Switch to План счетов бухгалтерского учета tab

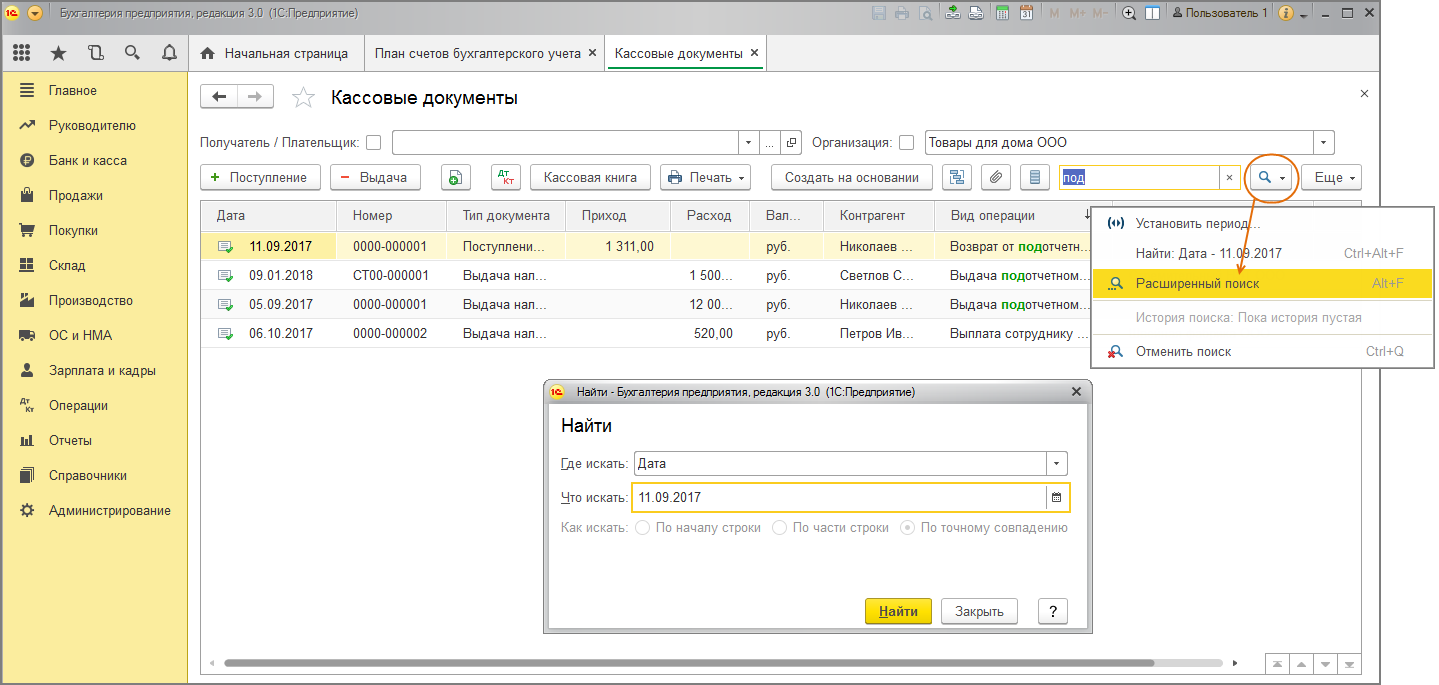[477, 53]
